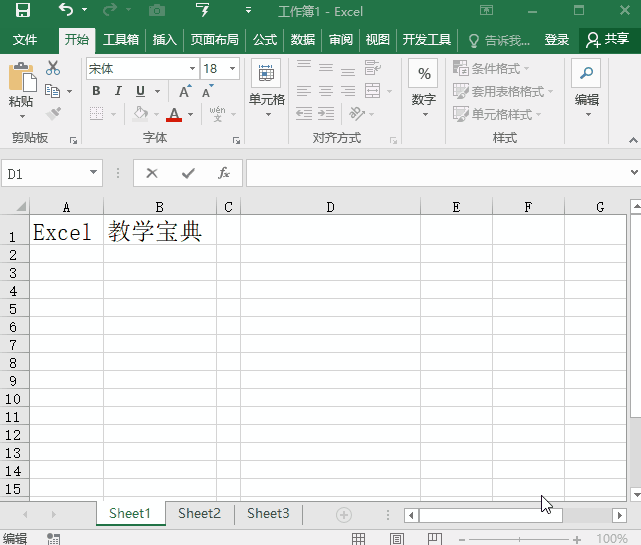Open Insert Function fx icon
641x545 pixels.
[224, 173]
